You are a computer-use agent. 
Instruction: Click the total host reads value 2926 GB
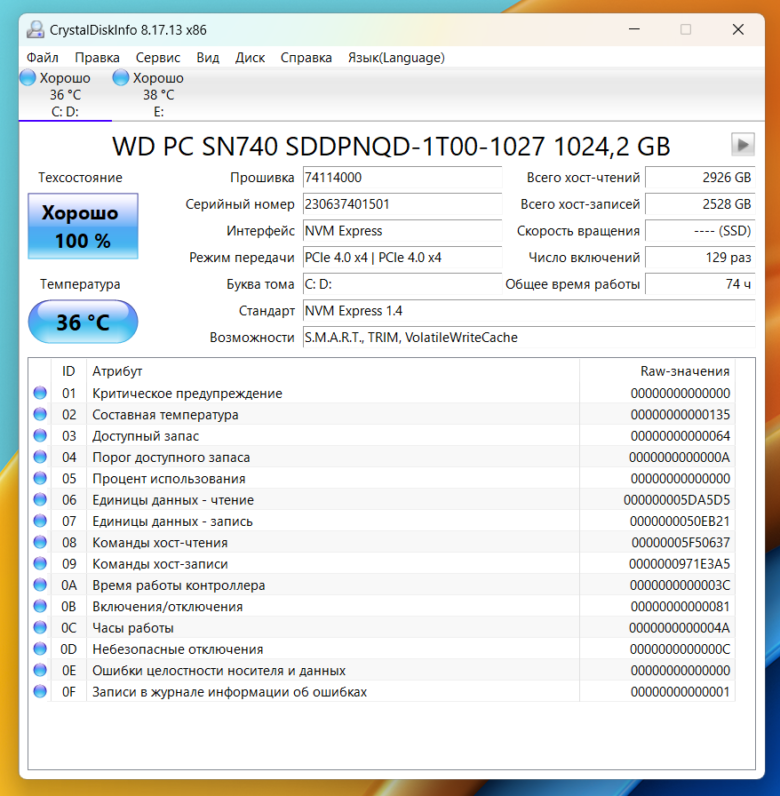(x=700, y=178)
